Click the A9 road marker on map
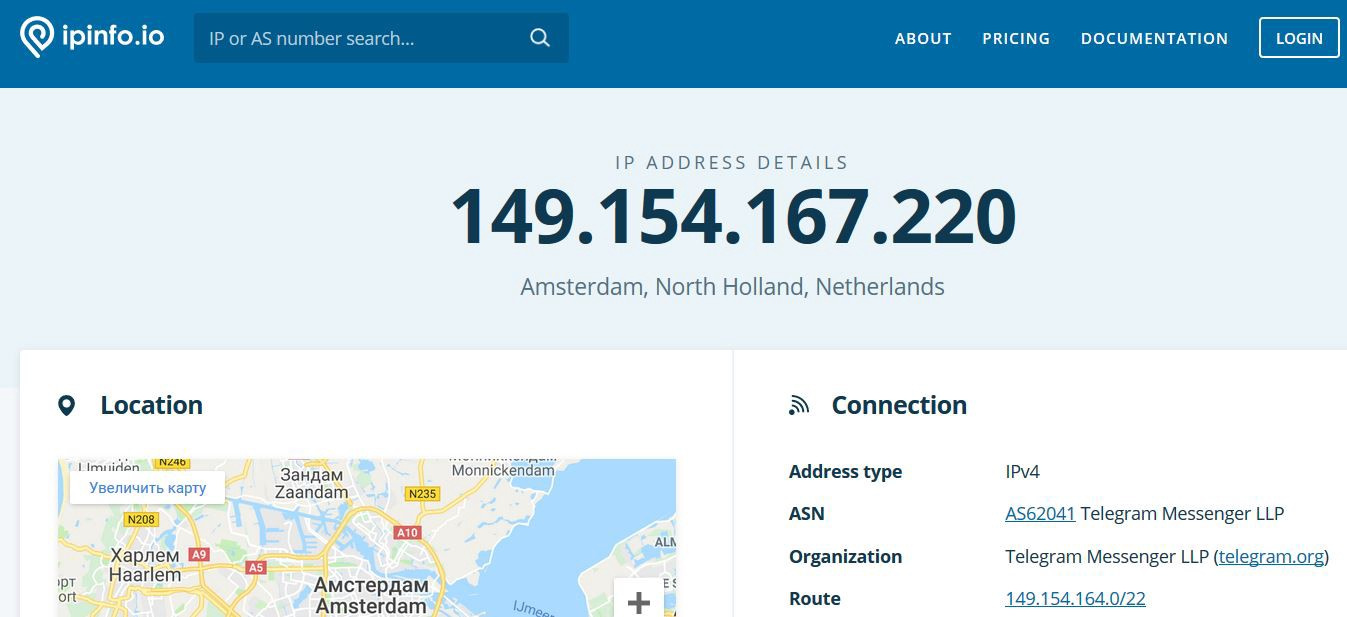 click(x=199, y=554)
